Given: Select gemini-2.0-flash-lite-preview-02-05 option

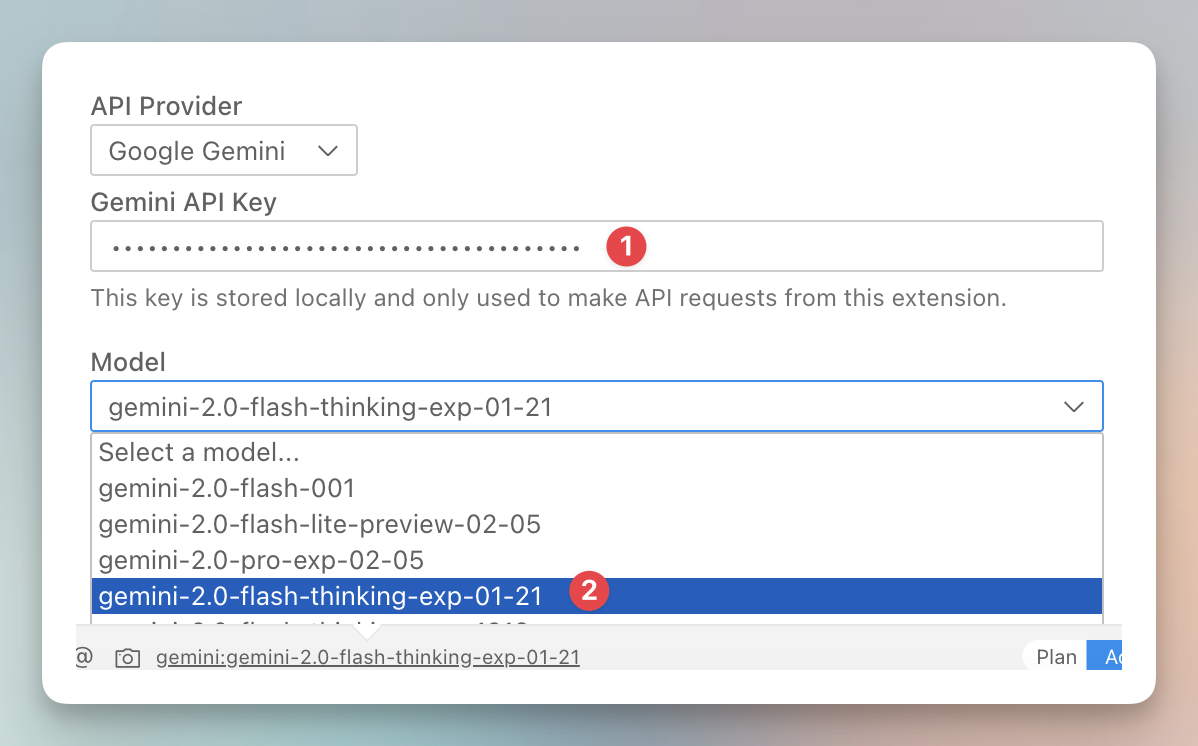Looking at the screenshot, I should point(320,524).
